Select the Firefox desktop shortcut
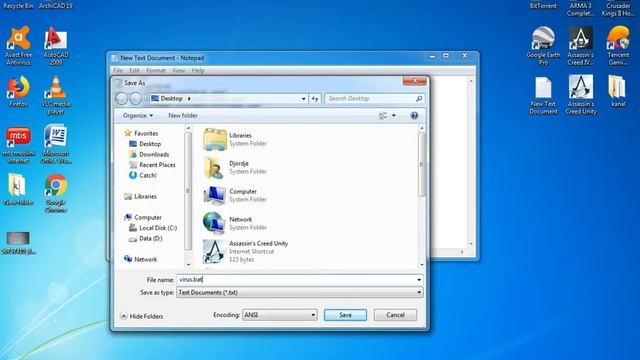 coord(18,91)
